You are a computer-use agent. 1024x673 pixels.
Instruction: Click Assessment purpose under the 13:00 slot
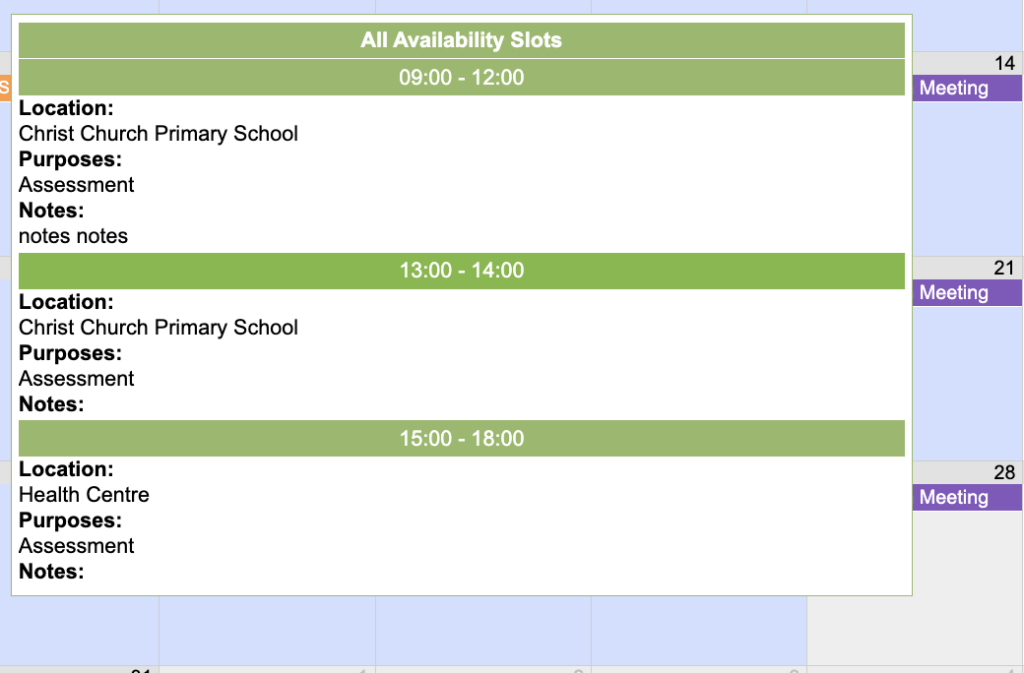click(76, 378)
